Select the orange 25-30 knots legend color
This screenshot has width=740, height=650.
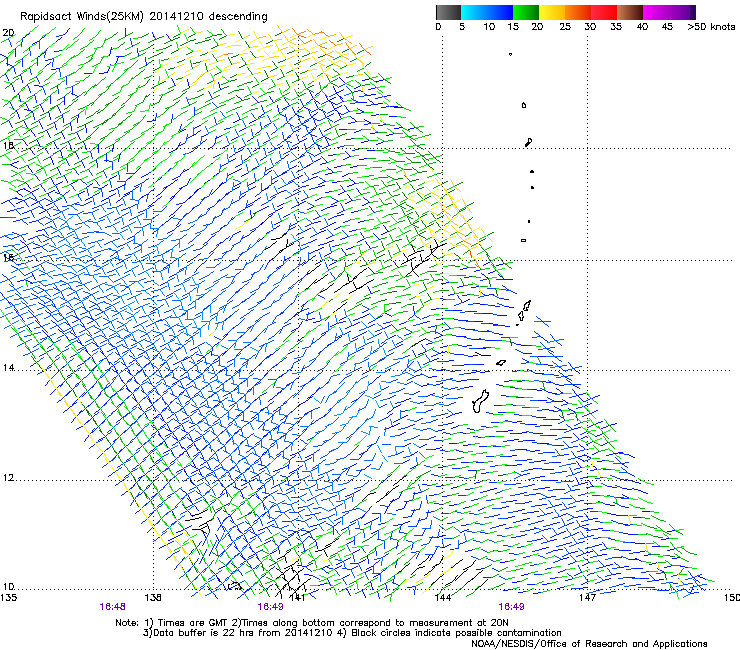[x=578, y=12]
